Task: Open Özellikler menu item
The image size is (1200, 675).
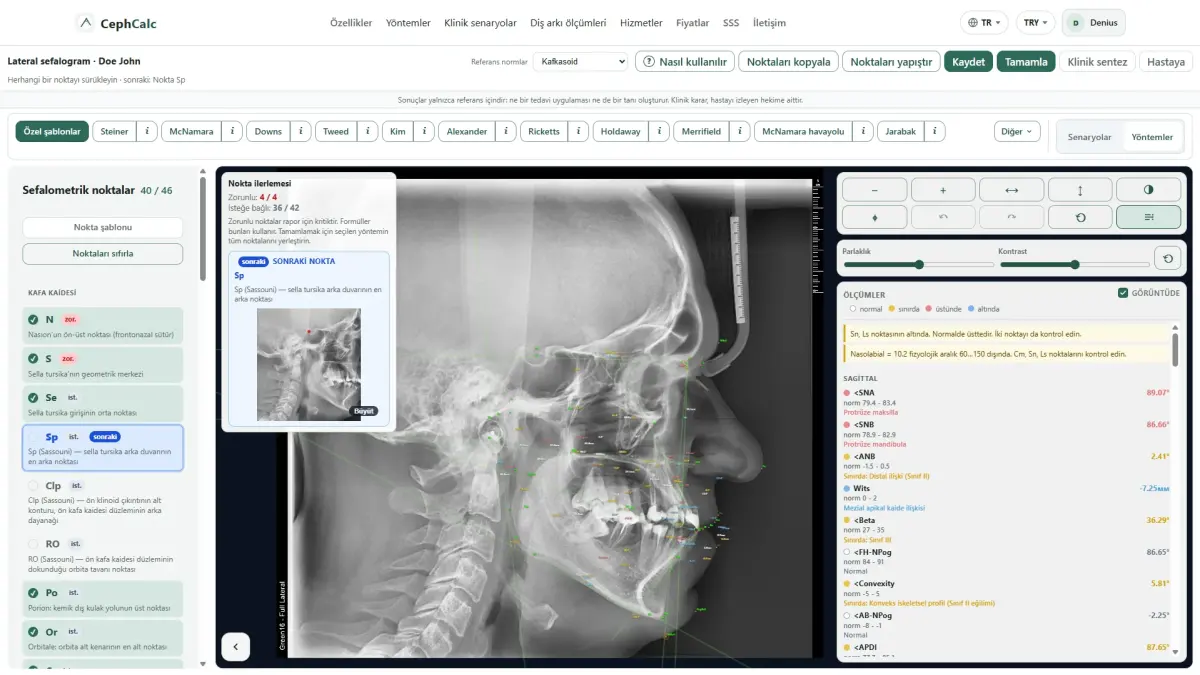Action: (x=351, y=23)
